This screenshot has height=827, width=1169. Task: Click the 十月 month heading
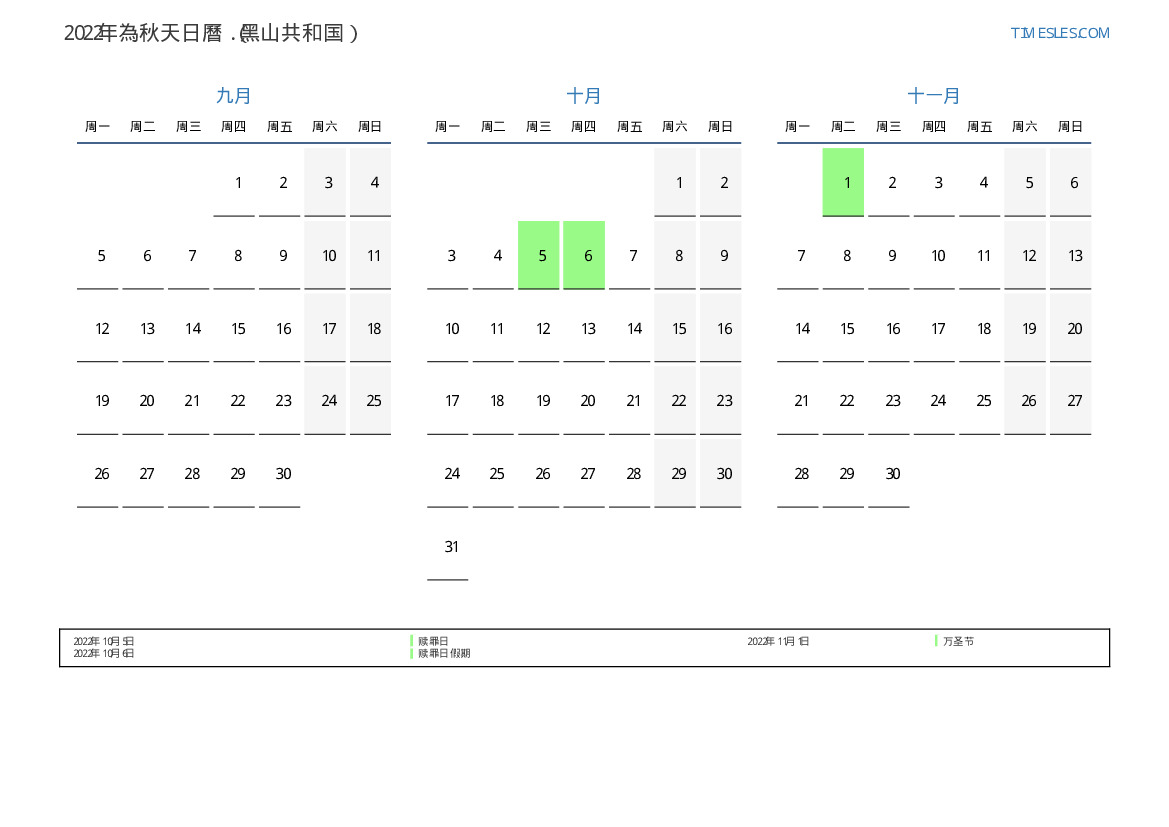pyautogui.click(x=584, y=96)
